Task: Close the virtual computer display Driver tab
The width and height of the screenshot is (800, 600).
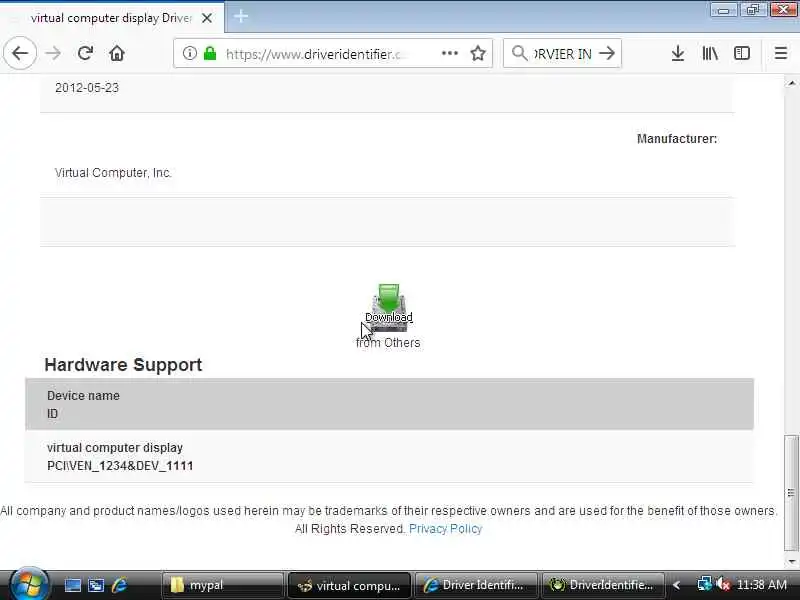Action: pos(207,18)
